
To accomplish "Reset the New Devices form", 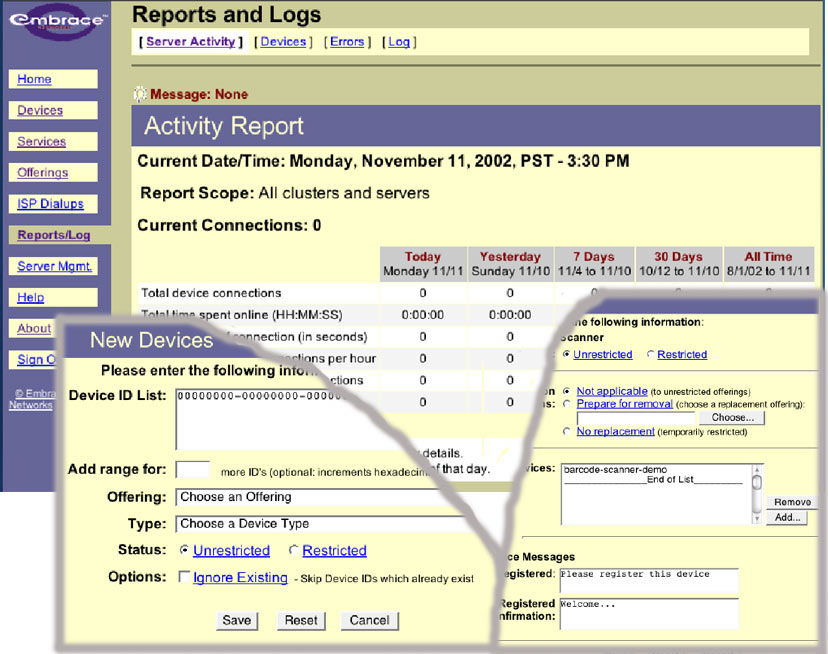I will coord(300,620).
